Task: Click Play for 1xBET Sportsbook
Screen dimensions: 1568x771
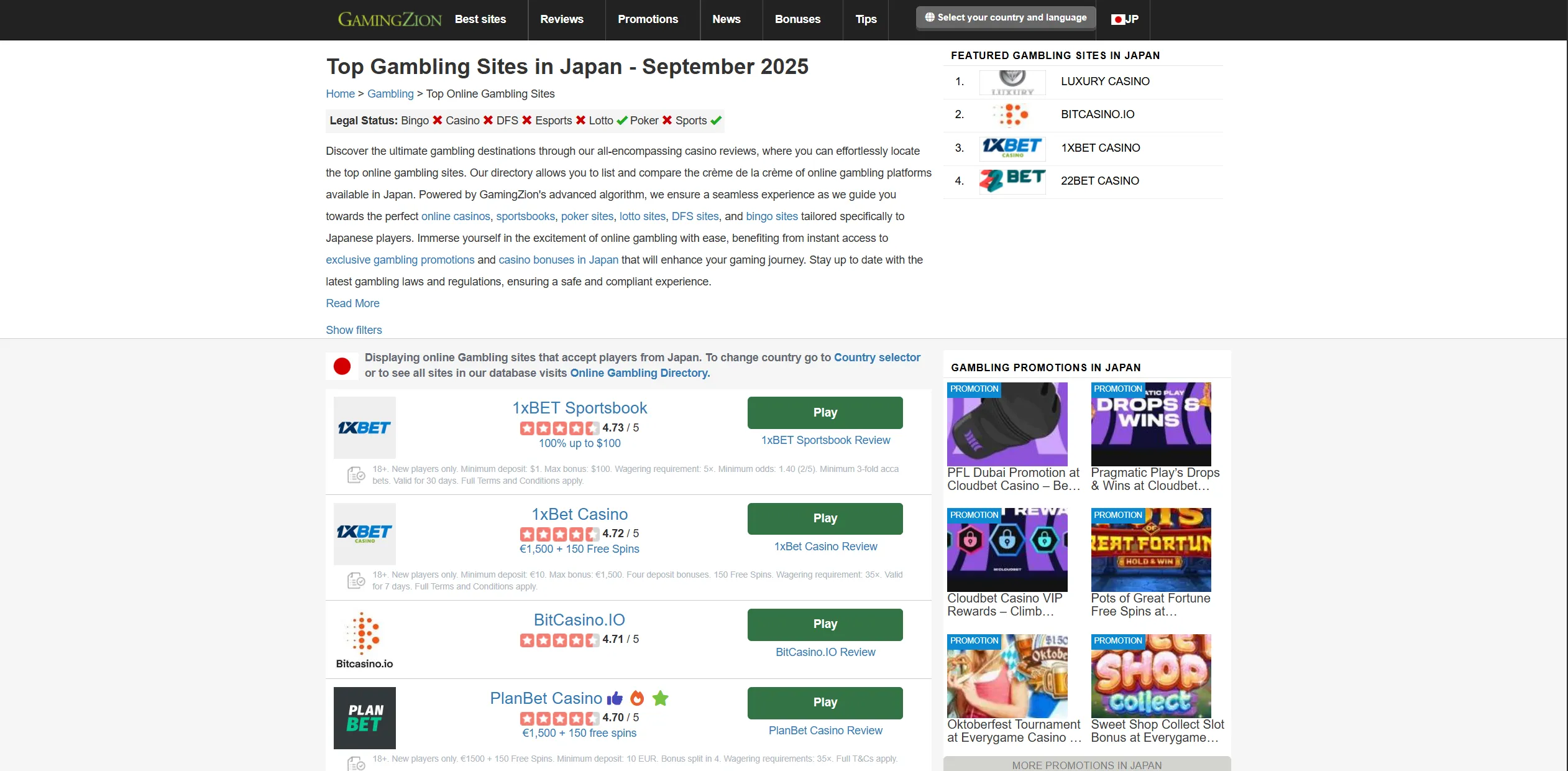Action: click(x=825, y=413)
